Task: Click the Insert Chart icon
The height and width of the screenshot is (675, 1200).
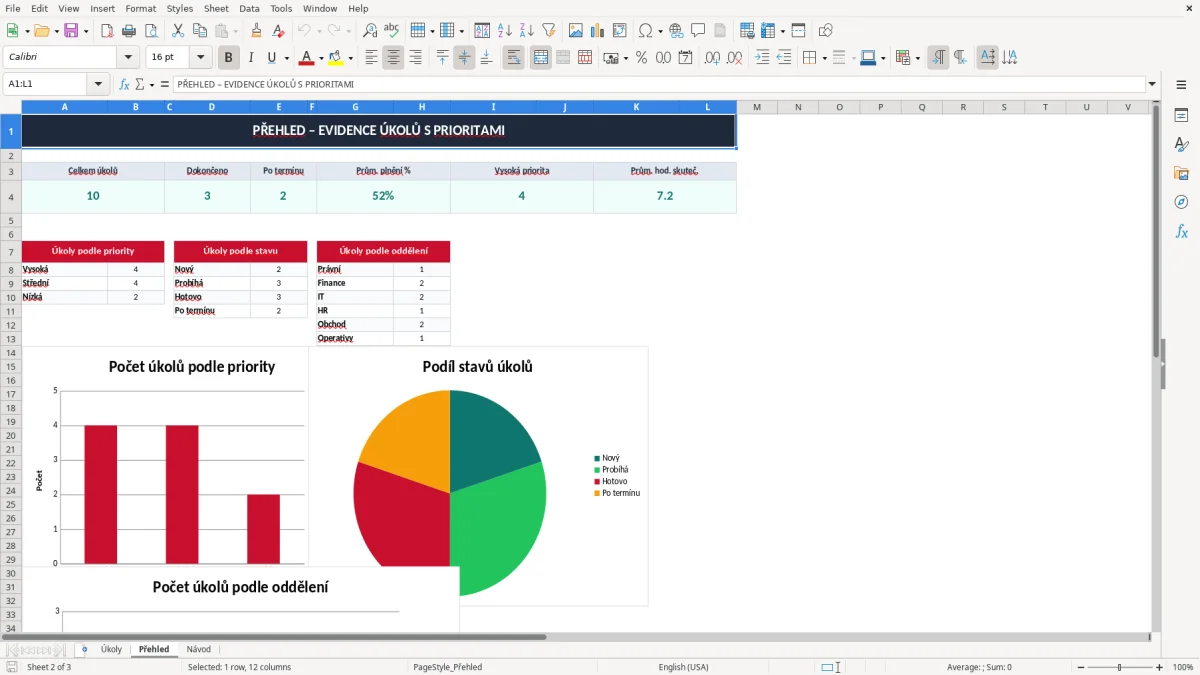Action: 598,31
